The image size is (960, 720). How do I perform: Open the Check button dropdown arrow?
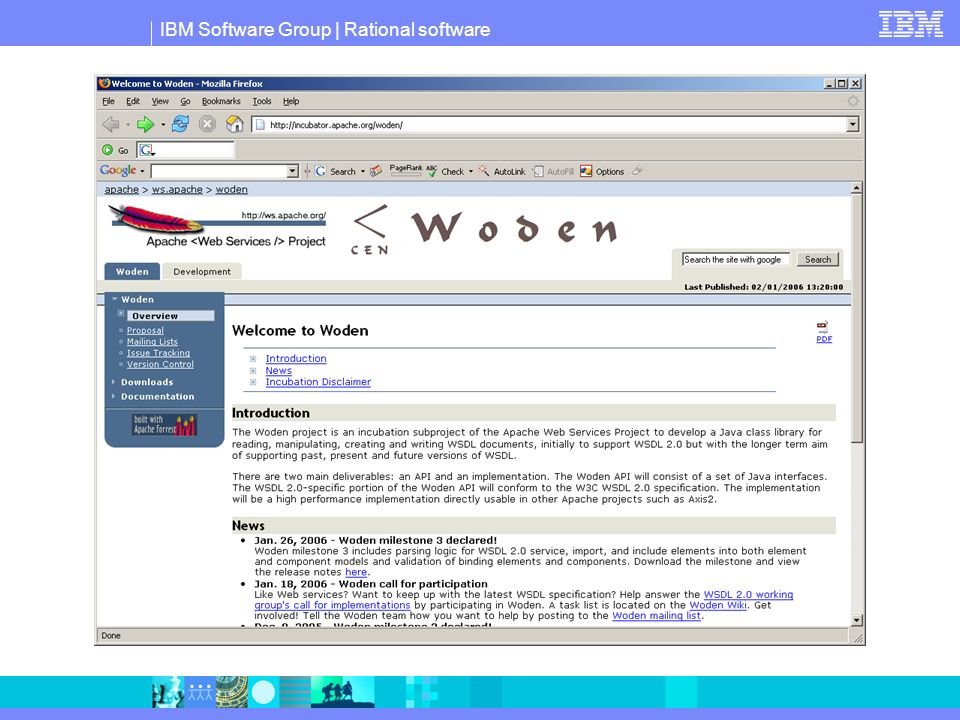(x=471, y=171)
